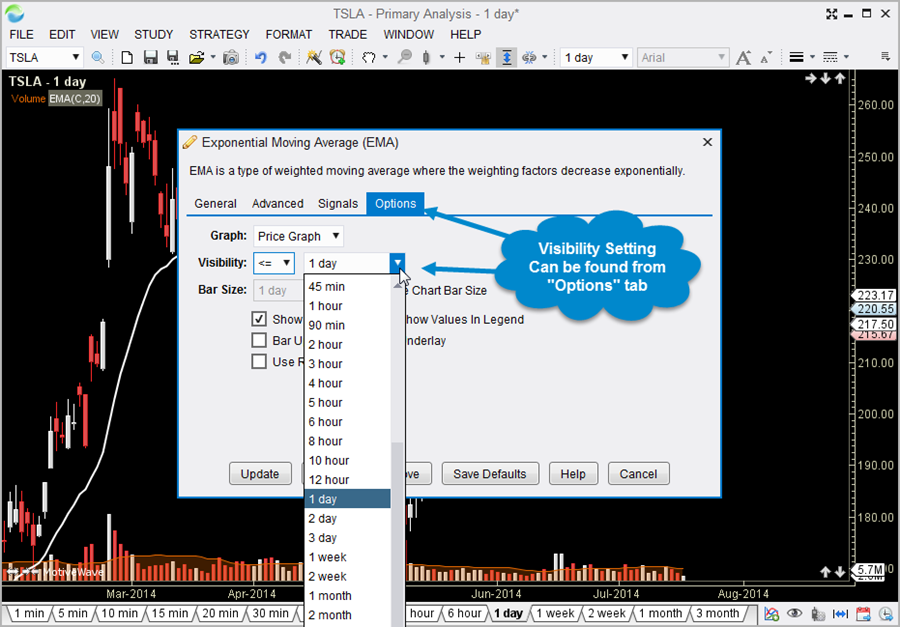Add study with chart plus icon
The height and width of the screenshot is (627, 900).
pyautogui.click(x=771, y=614)
